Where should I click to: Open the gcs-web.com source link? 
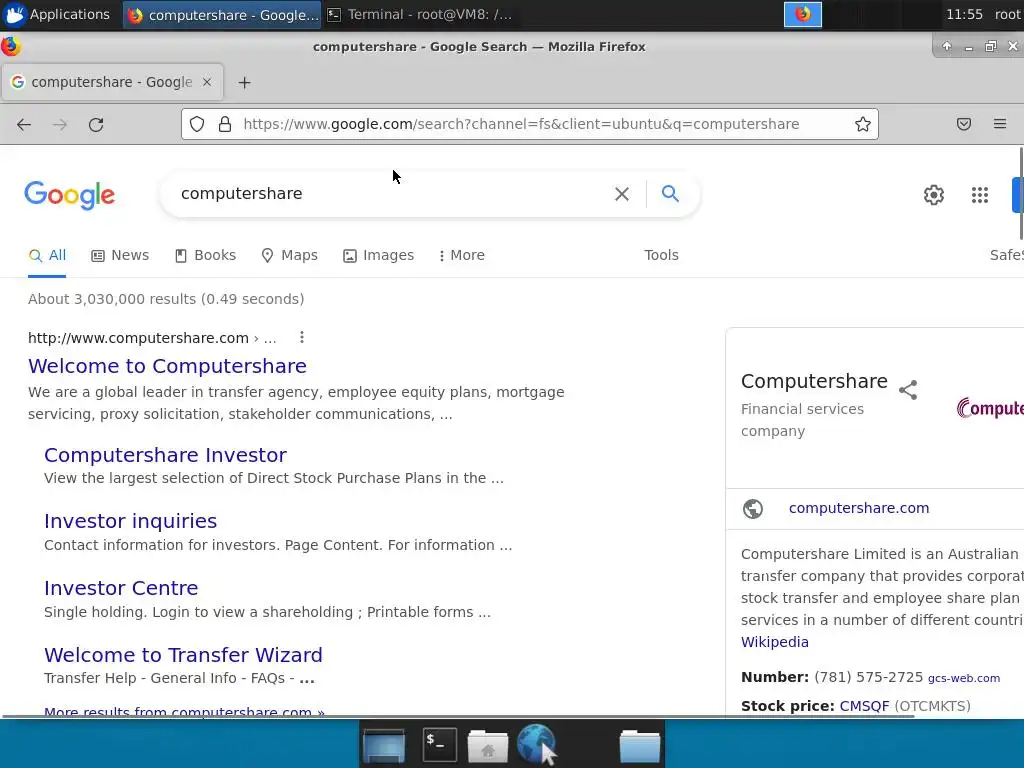click(964, 679)
